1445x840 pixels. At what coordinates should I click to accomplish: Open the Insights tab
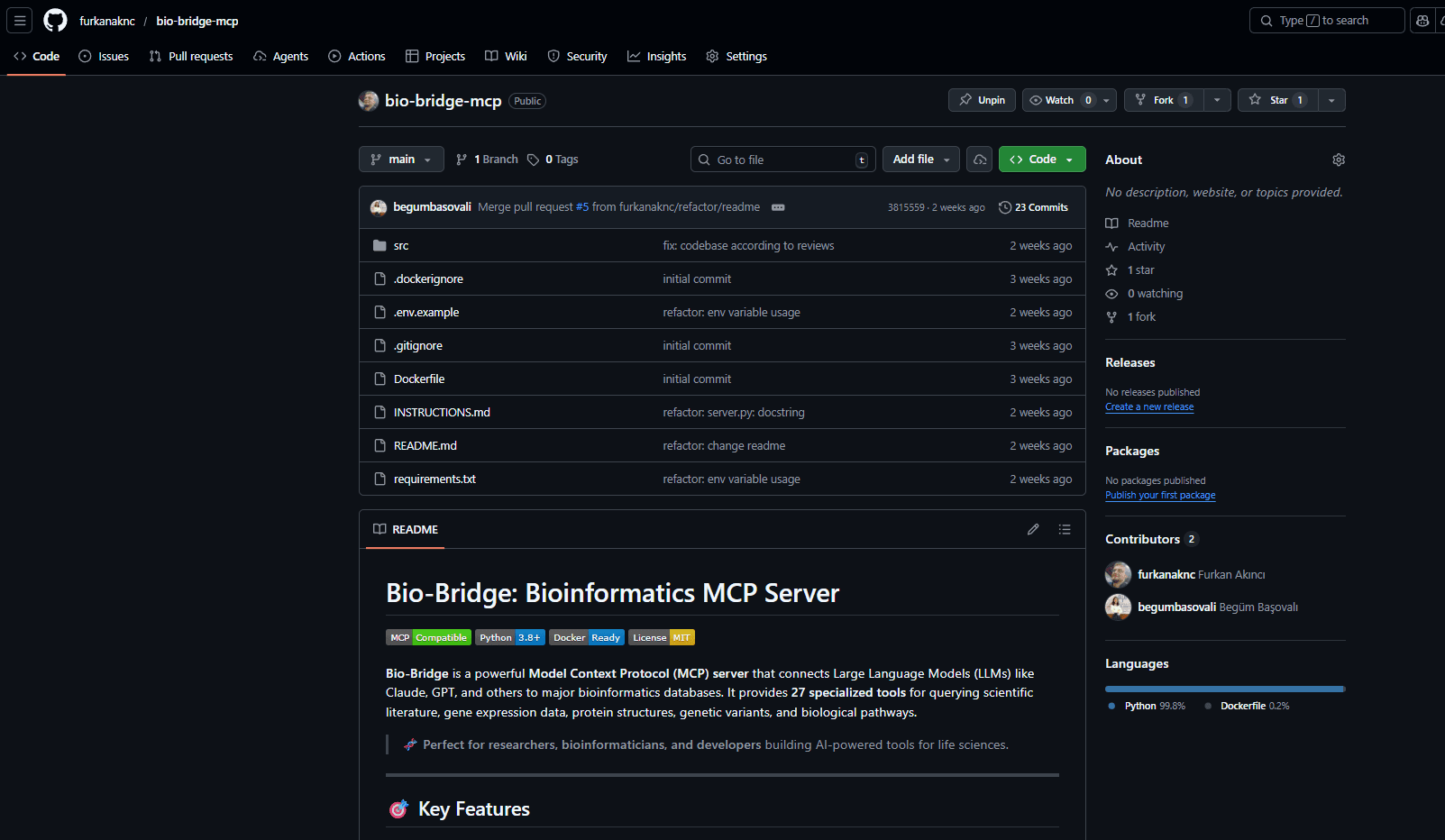point(657,56)
